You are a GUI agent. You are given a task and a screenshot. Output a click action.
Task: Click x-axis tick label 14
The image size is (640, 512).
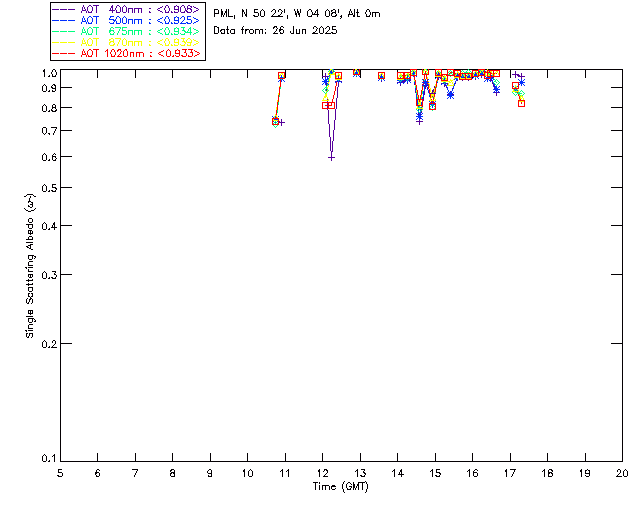point(398,473)
